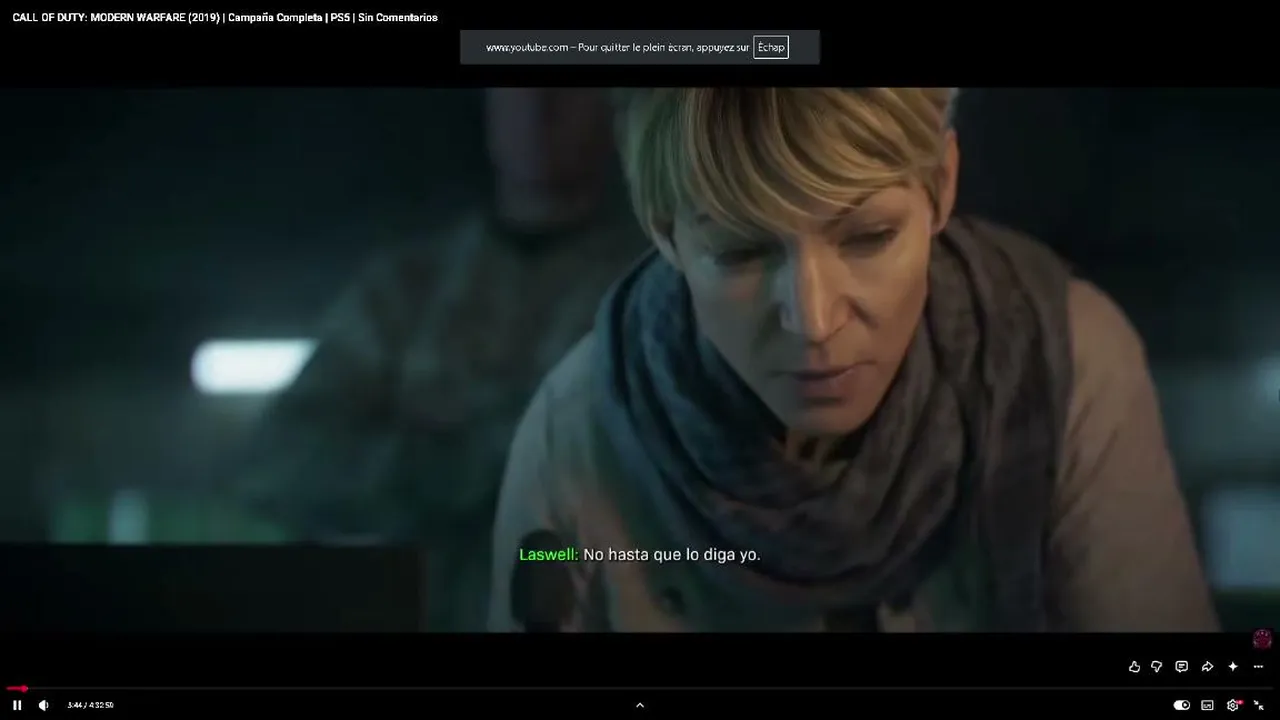Click the green 'Laswell:' speaker name
This screenshot has width=1280, height=720.
[x=548, y=554]
